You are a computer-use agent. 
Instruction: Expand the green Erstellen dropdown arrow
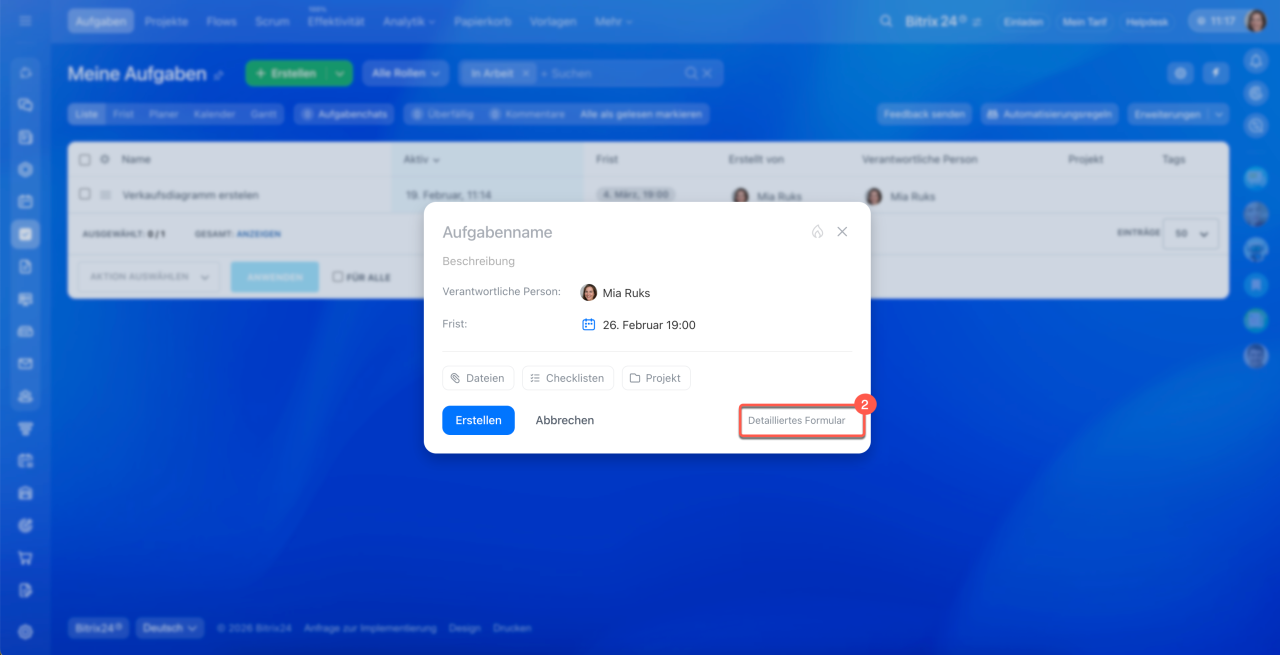click(341, 73)
